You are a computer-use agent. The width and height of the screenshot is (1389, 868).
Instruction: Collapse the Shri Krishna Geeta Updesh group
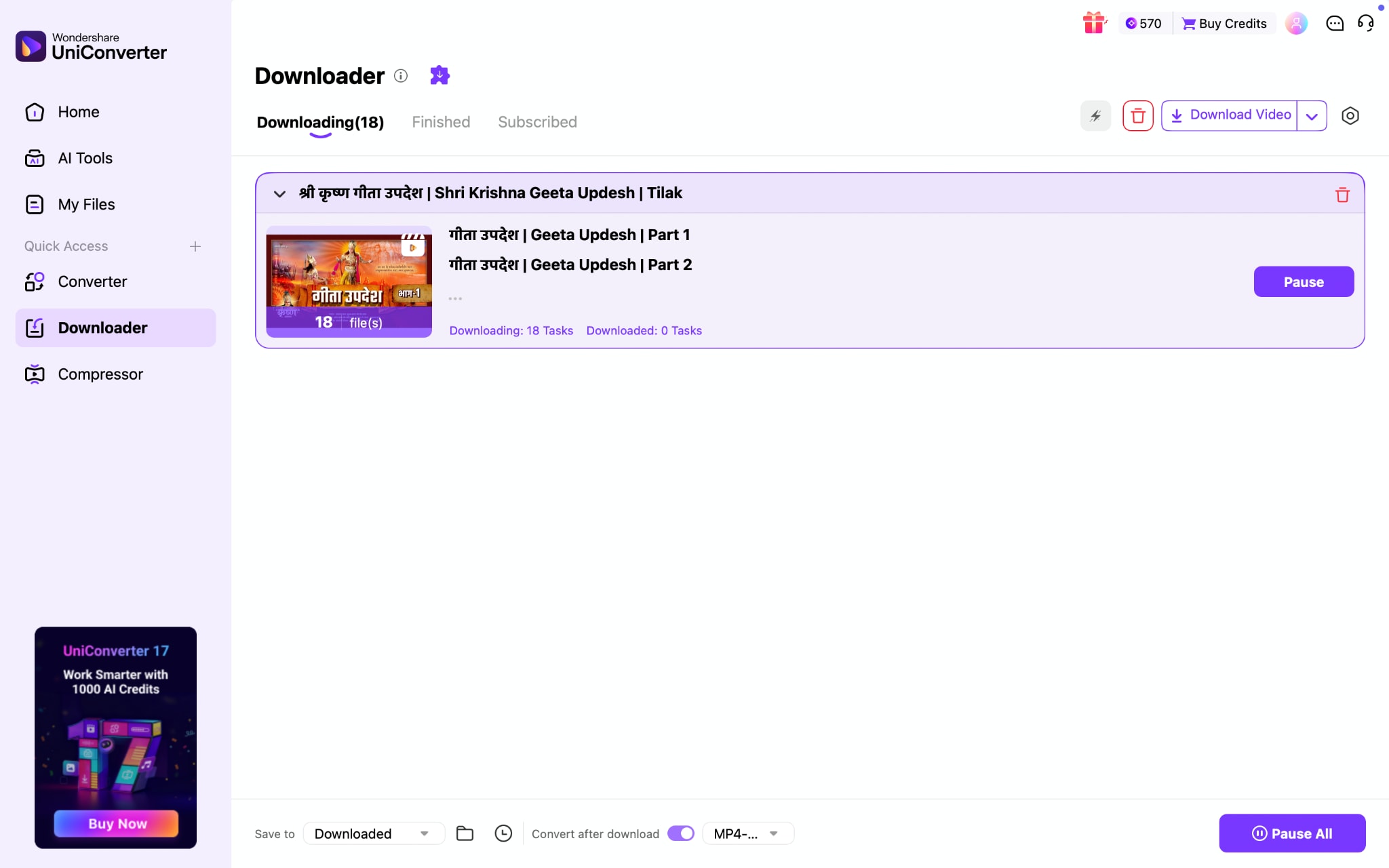(279, 193)
